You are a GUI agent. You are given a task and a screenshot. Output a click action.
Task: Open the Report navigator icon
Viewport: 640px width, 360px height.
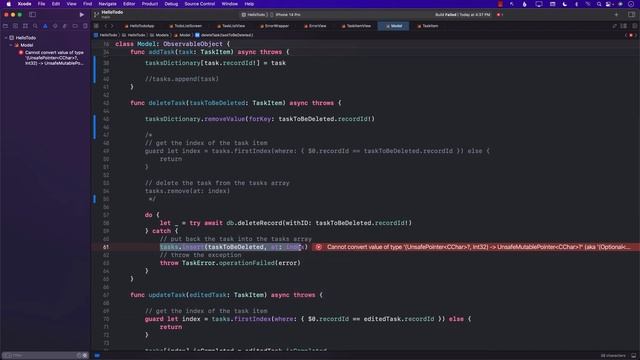pos(85,26)
